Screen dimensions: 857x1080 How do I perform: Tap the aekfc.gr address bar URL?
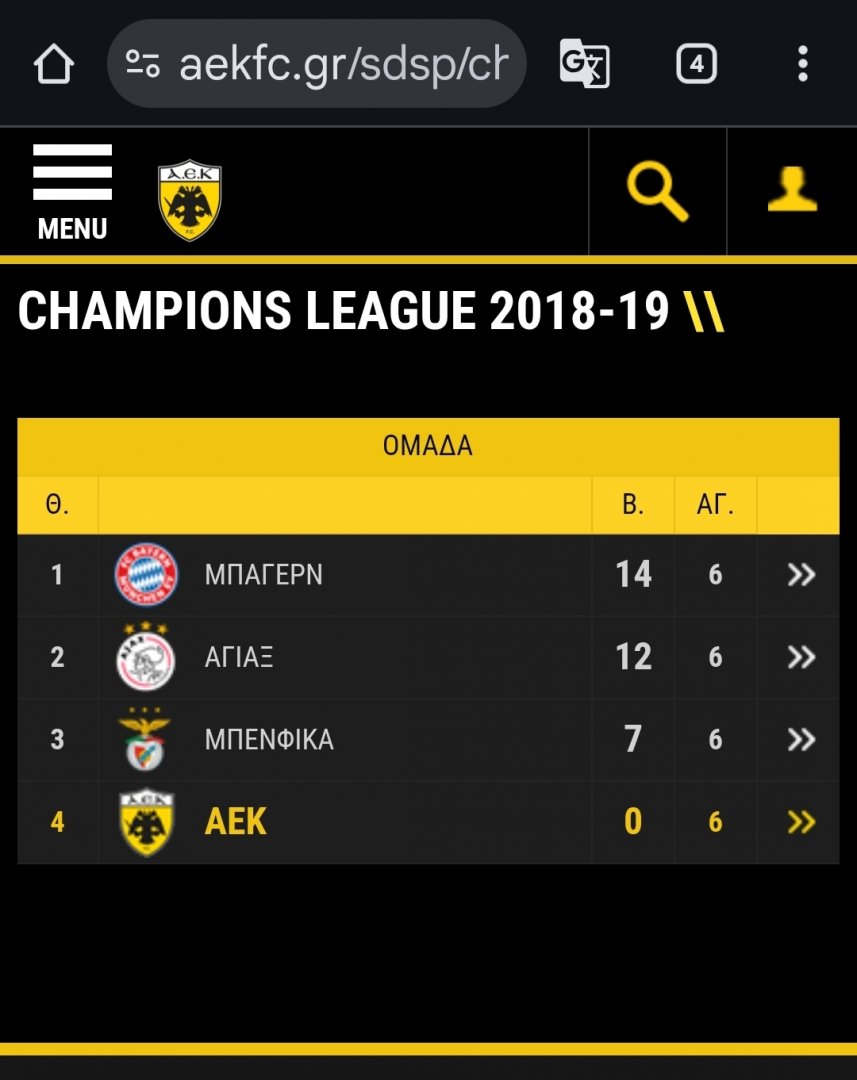[343, 65]
